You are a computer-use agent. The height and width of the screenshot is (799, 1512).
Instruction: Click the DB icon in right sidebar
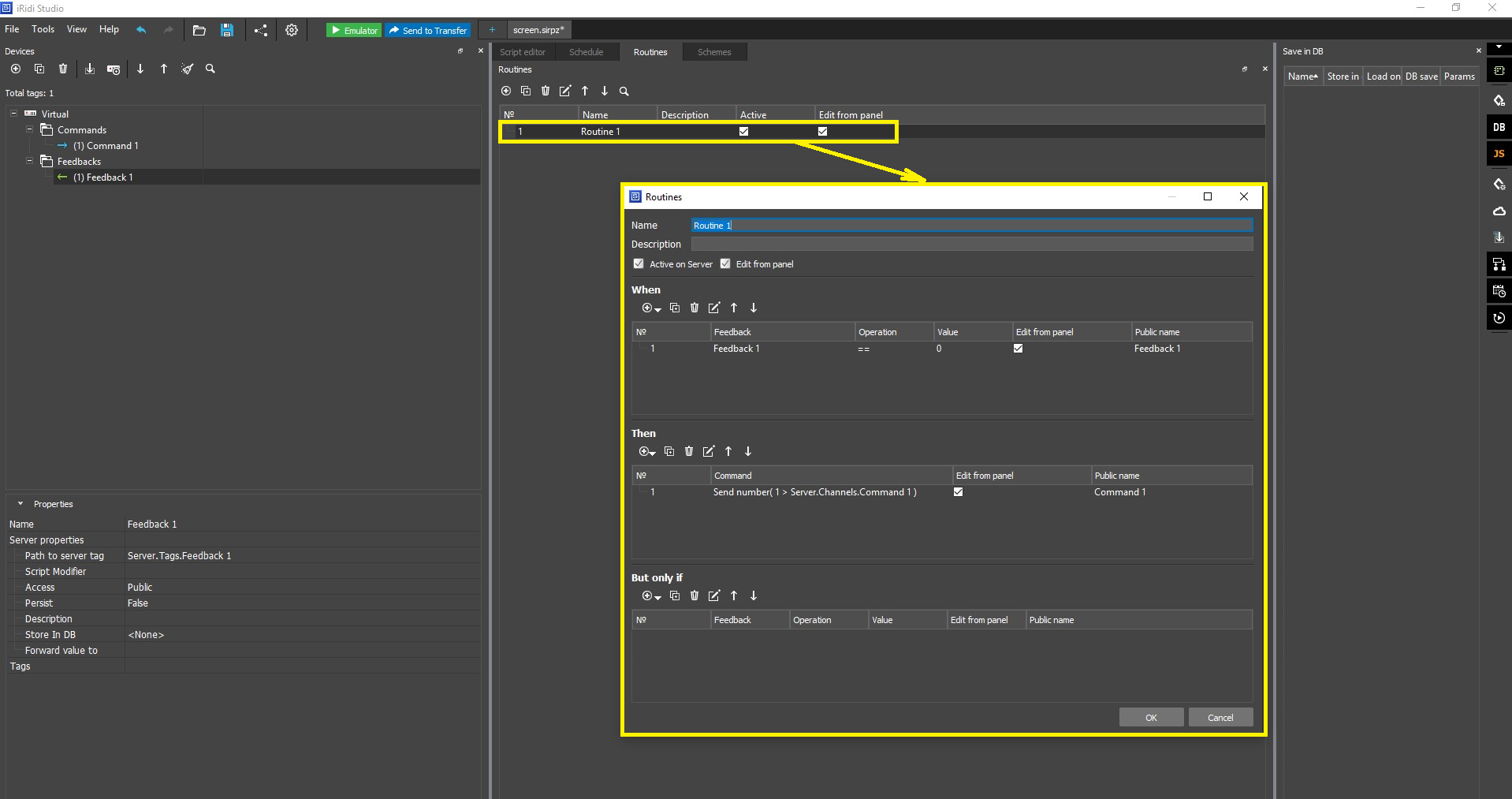click(1499, 127)
